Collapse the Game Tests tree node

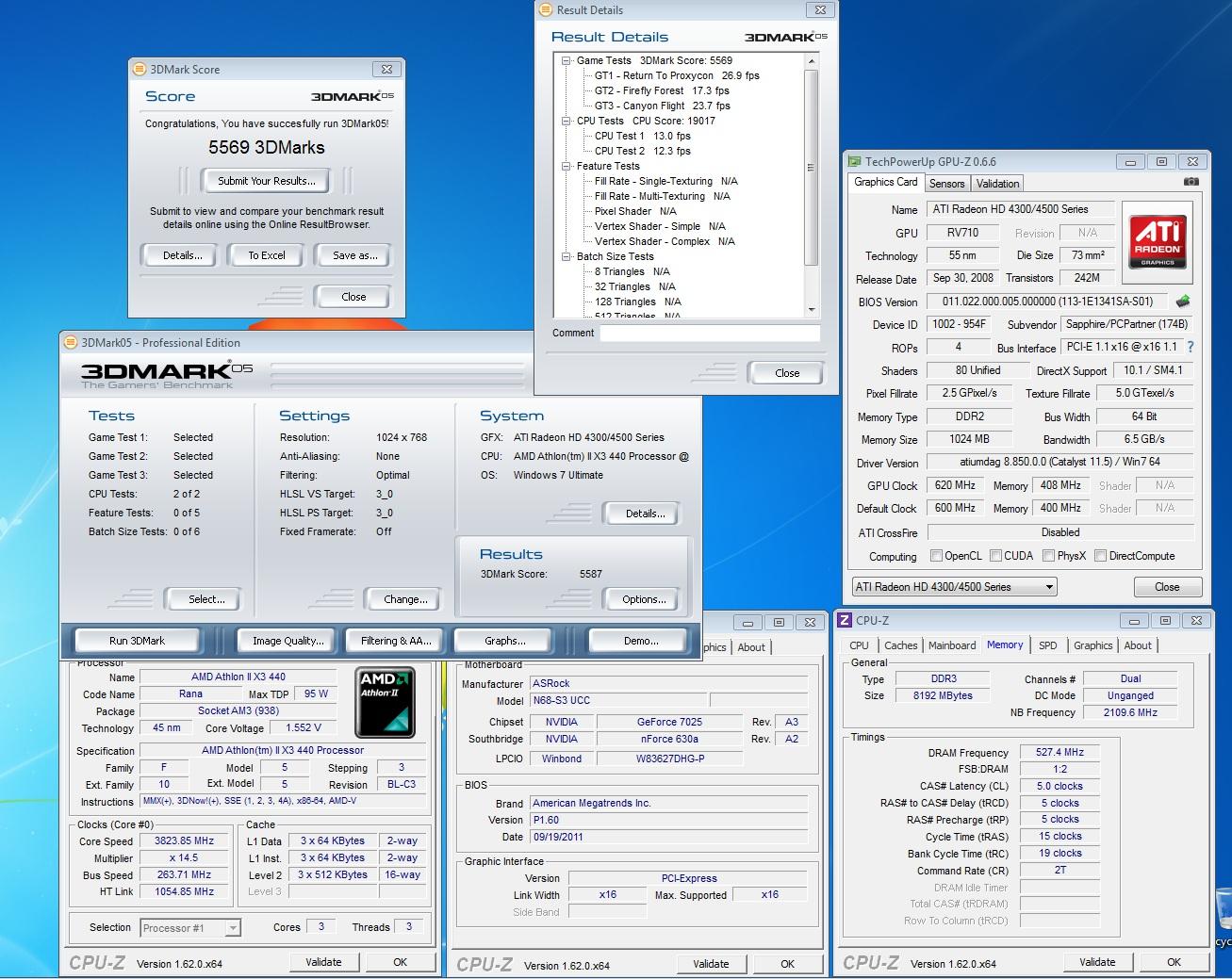click(x=567, y=60)
